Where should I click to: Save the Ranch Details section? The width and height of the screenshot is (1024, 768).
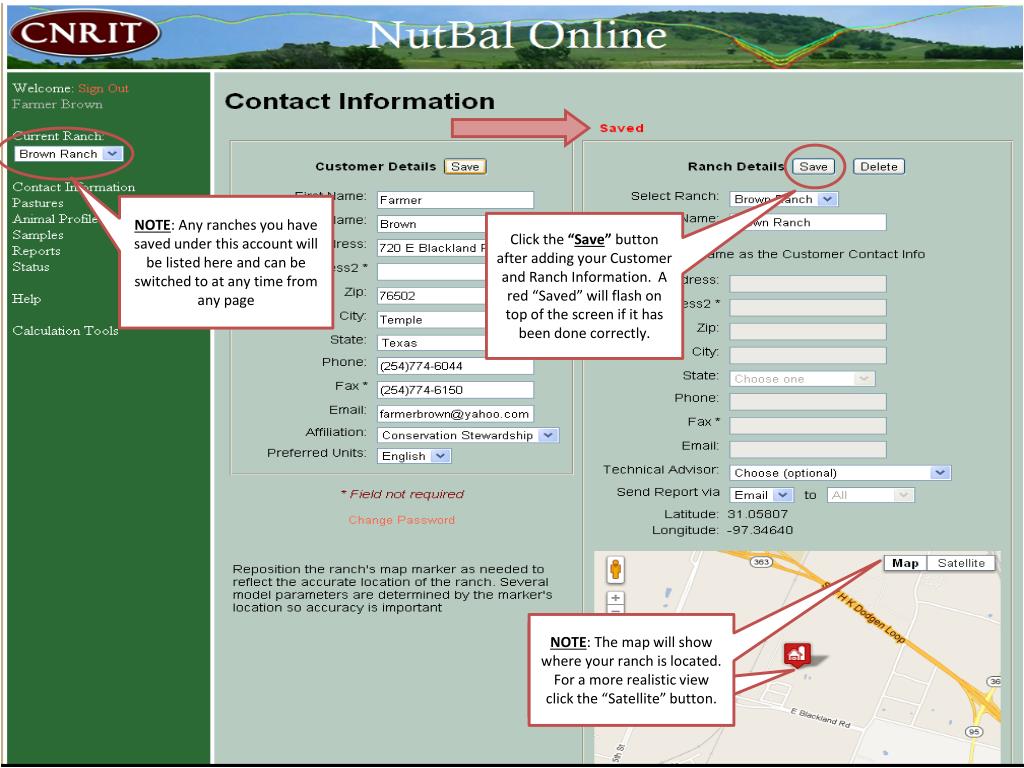(813, 167)
